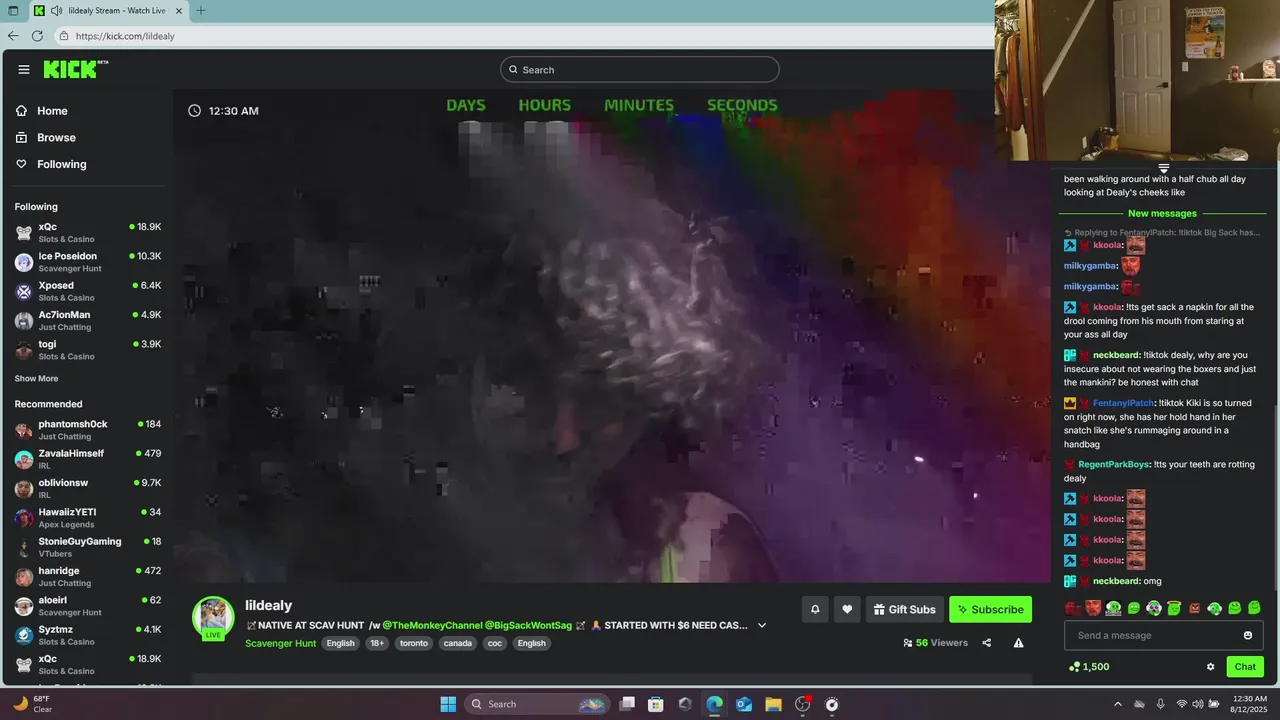Viewport: 1280px width, 720px height.
Task: Open oblivionsw recommended channel
Action: [88, 488]
